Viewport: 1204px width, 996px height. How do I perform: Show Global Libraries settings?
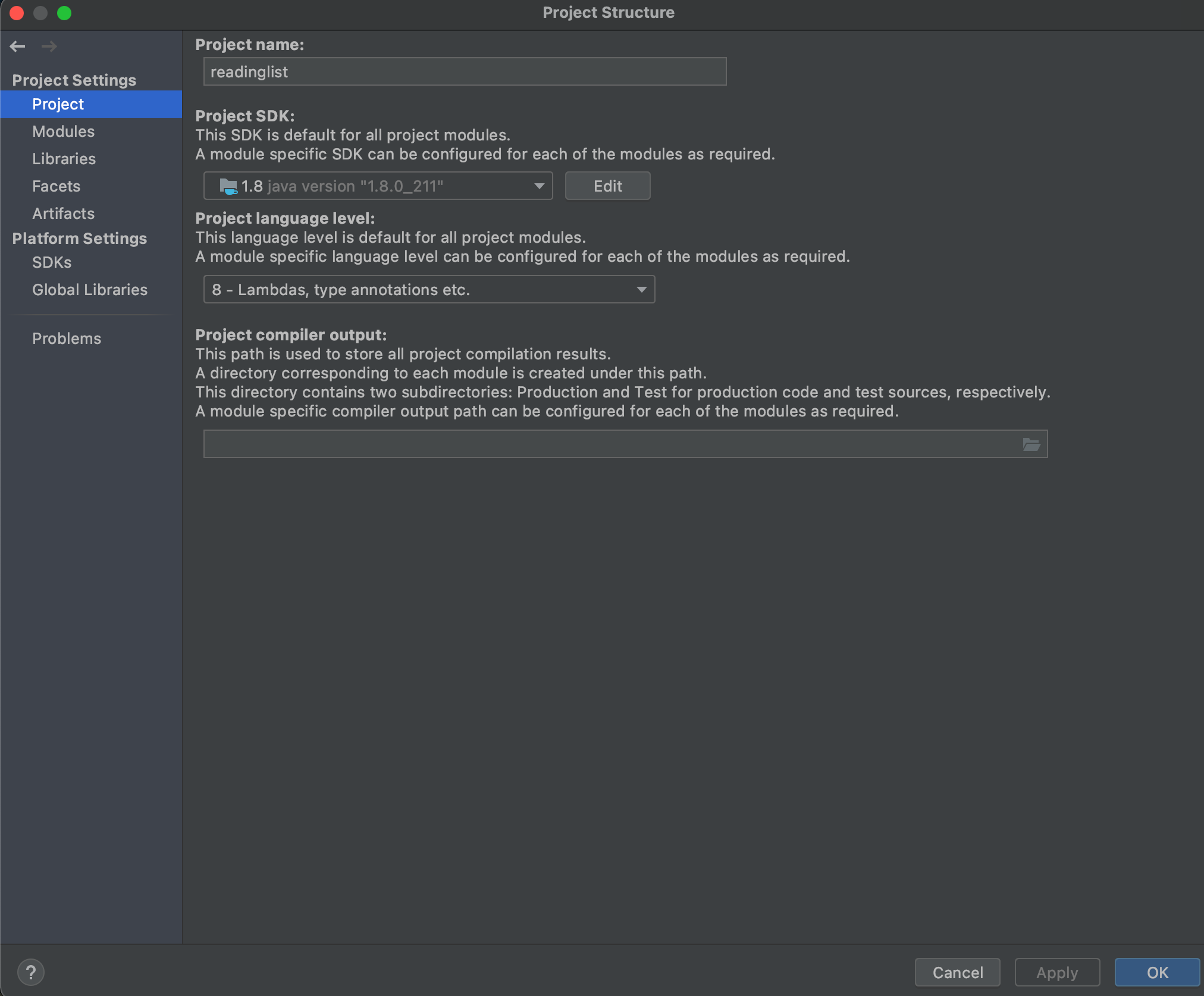coord(89,290)
